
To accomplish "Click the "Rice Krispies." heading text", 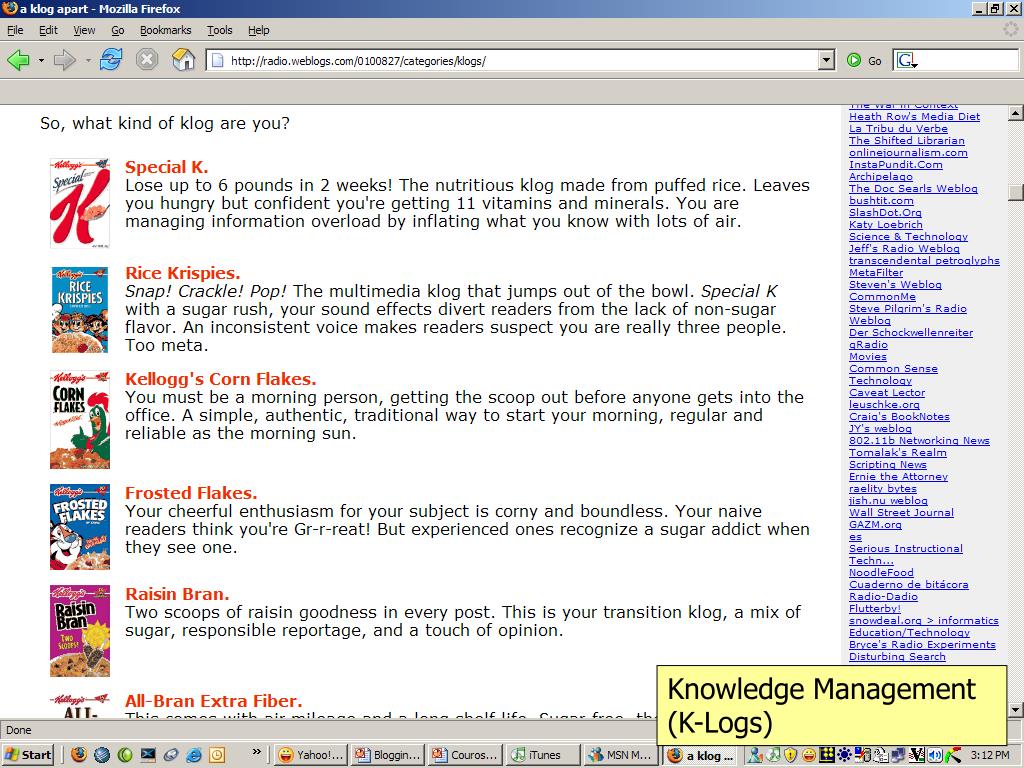I will [x=183, y=273].
